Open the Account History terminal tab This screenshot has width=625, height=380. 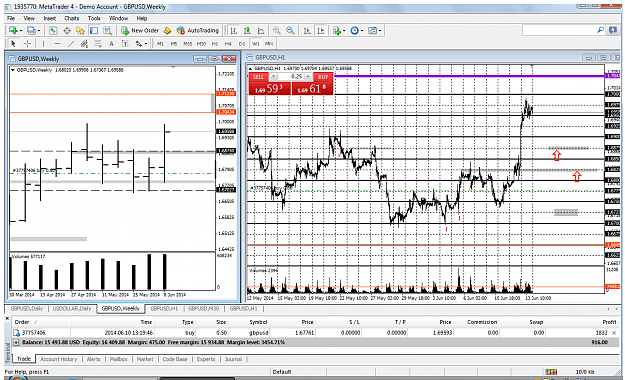click(59, 359)
